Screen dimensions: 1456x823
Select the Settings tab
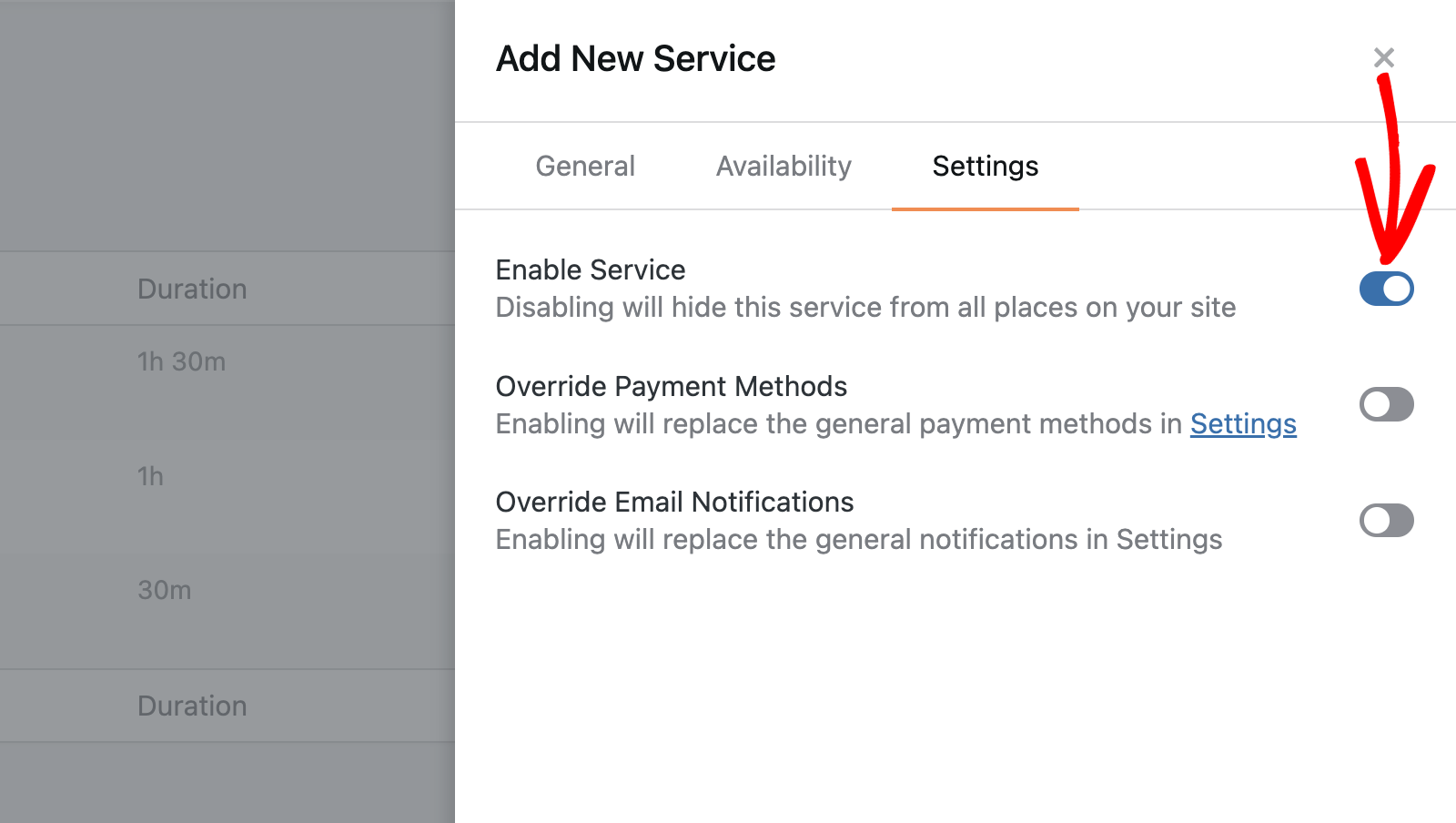point(985,166)
